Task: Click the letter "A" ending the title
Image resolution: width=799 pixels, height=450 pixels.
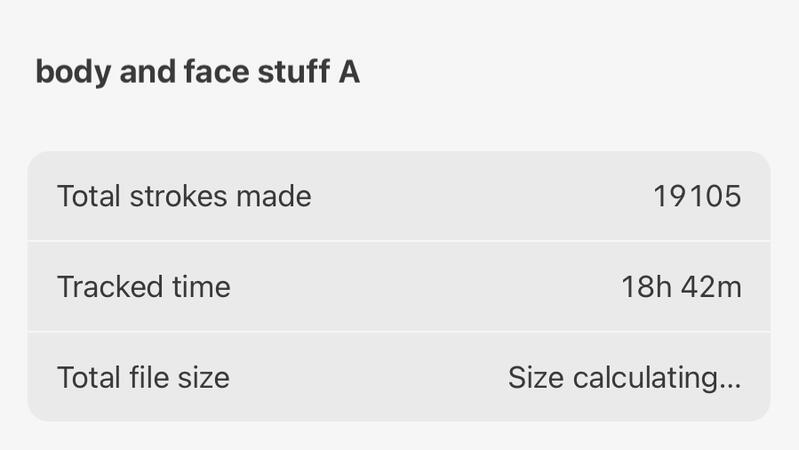Action: point(348,73)
